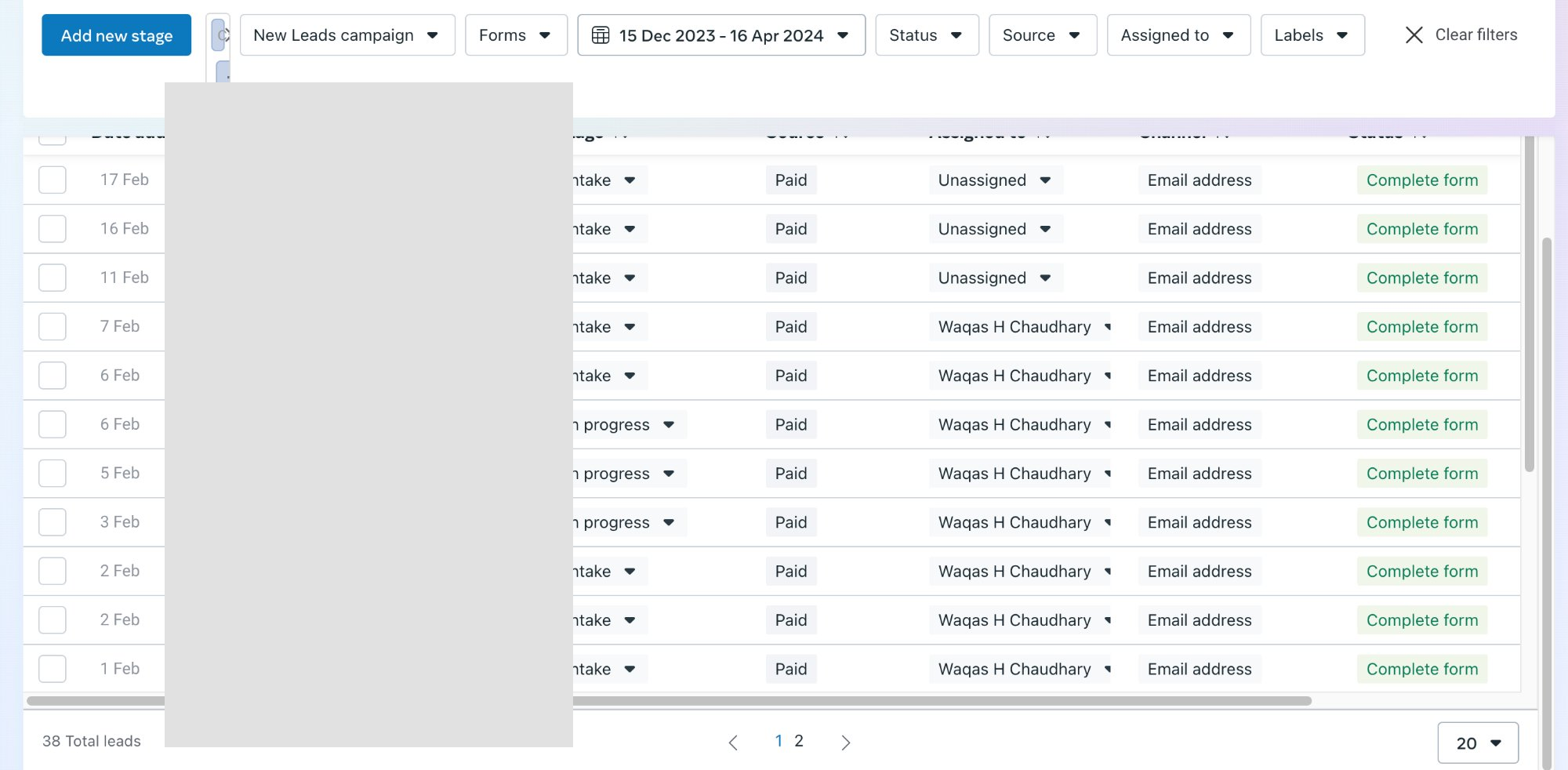
Task: Check the 1 Feb lead row
Action: point(52,668)
